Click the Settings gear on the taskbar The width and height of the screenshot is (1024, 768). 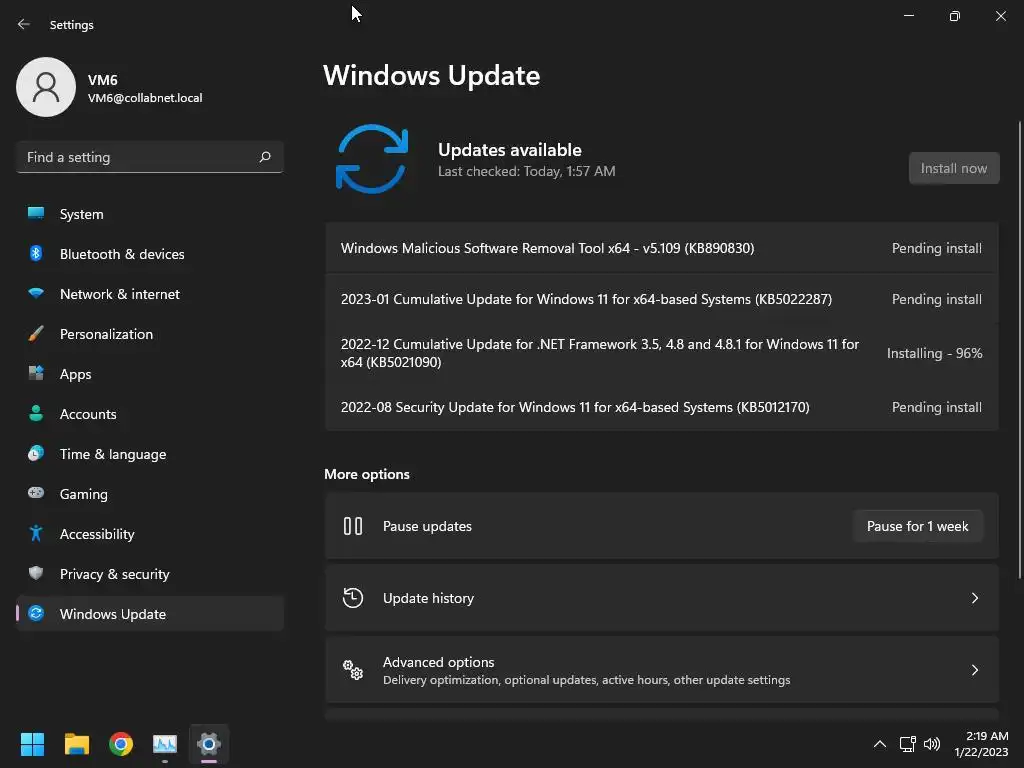point(209,744)
